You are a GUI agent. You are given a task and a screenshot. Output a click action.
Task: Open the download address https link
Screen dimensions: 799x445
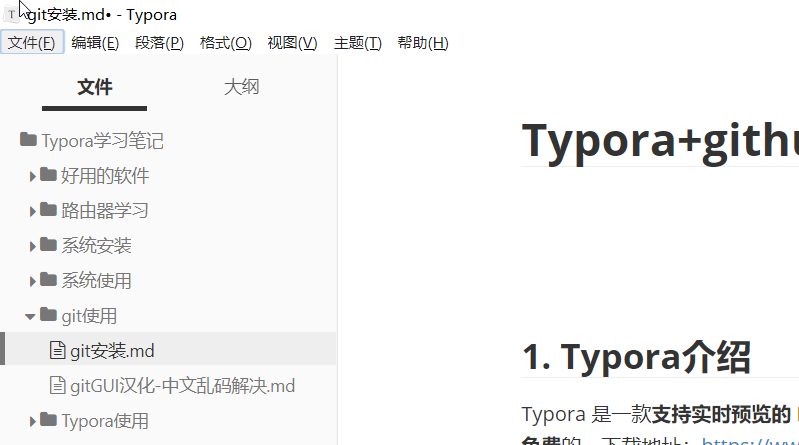750,441
